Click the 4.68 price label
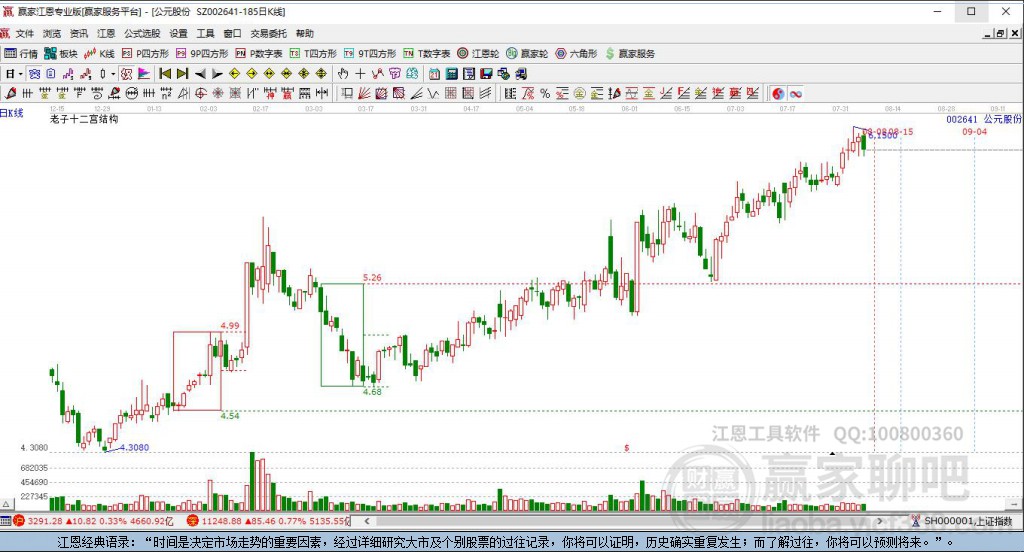The width and height of the screenshot is (1024, 552). pyautogui.click(x=372, y=391)
